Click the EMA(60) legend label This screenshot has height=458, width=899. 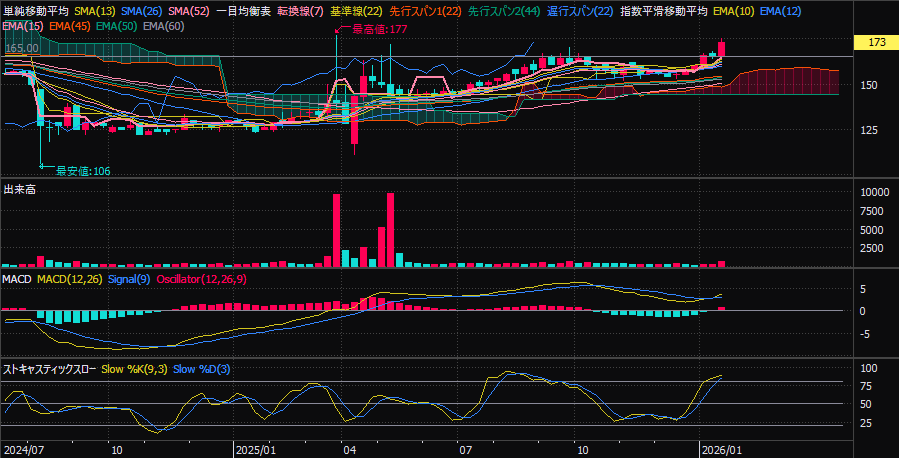point(163,24)
